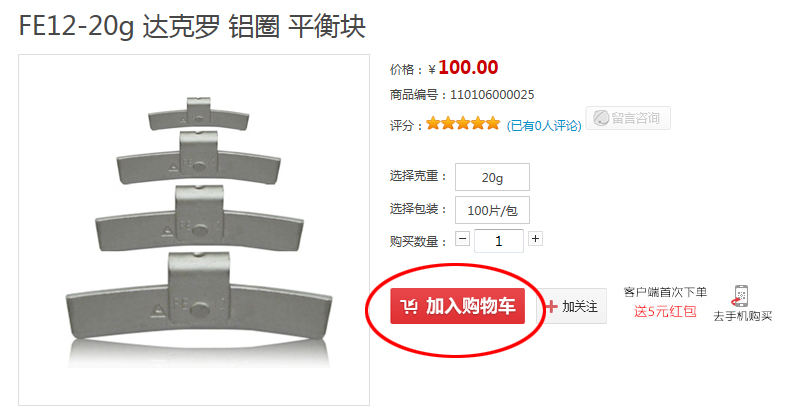
Task: Click the first rating star
Action: pyautogui.click(x=433, y=123)
